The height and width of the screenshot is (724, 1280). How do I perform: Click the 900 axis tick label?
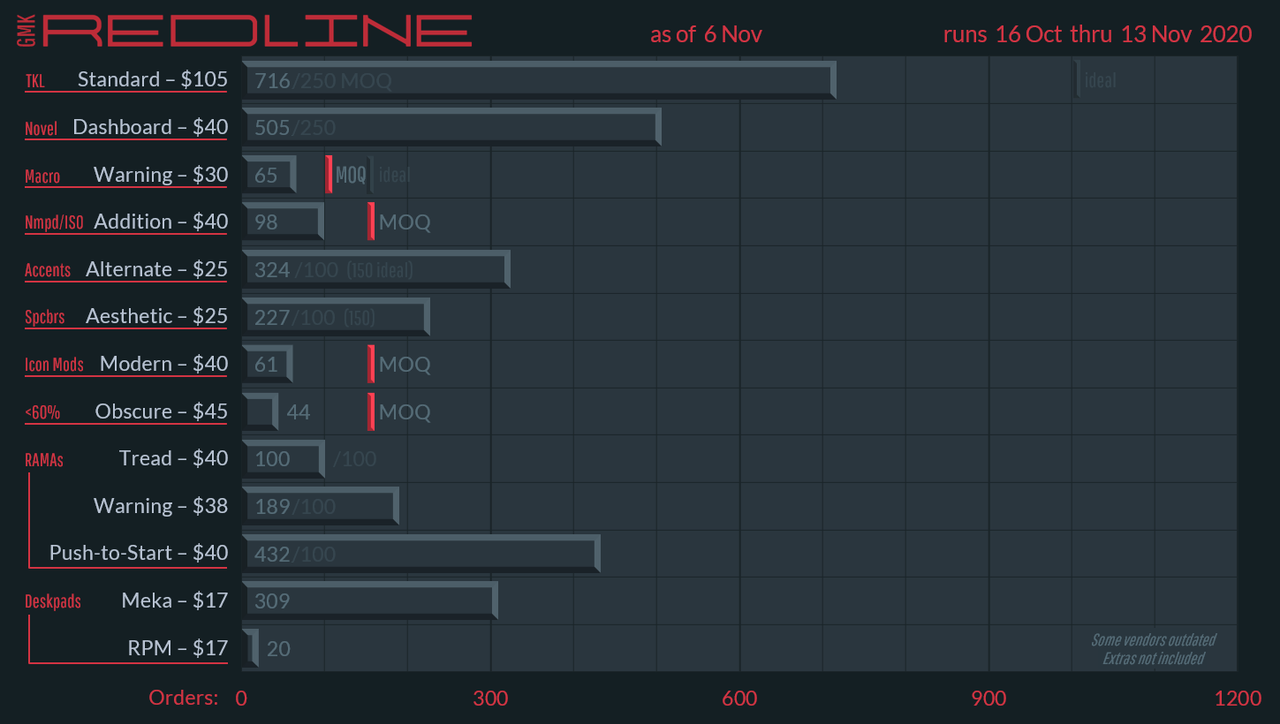tap(989, 698)
